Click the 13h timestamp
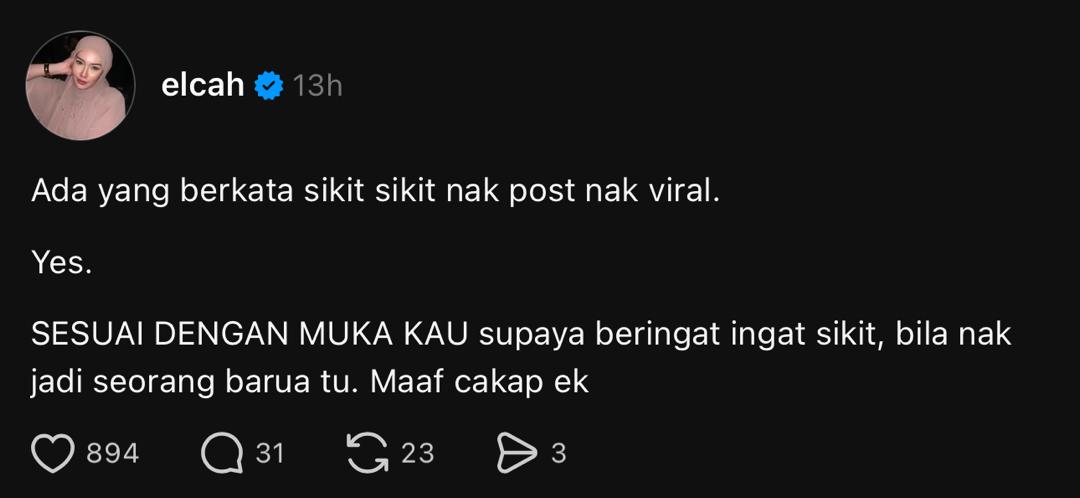The width and height of the screenshot is (1080, 498). (x=318, y=86)
